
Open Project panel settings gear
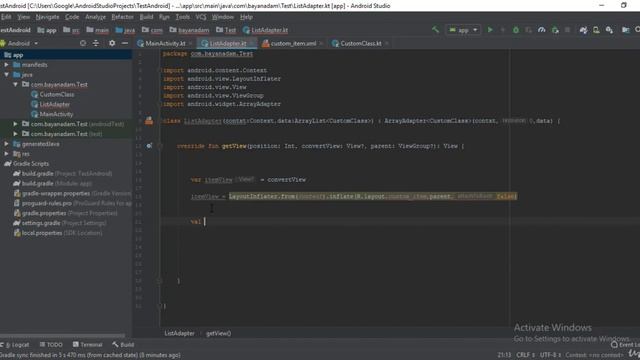click(x=112, y=43)
